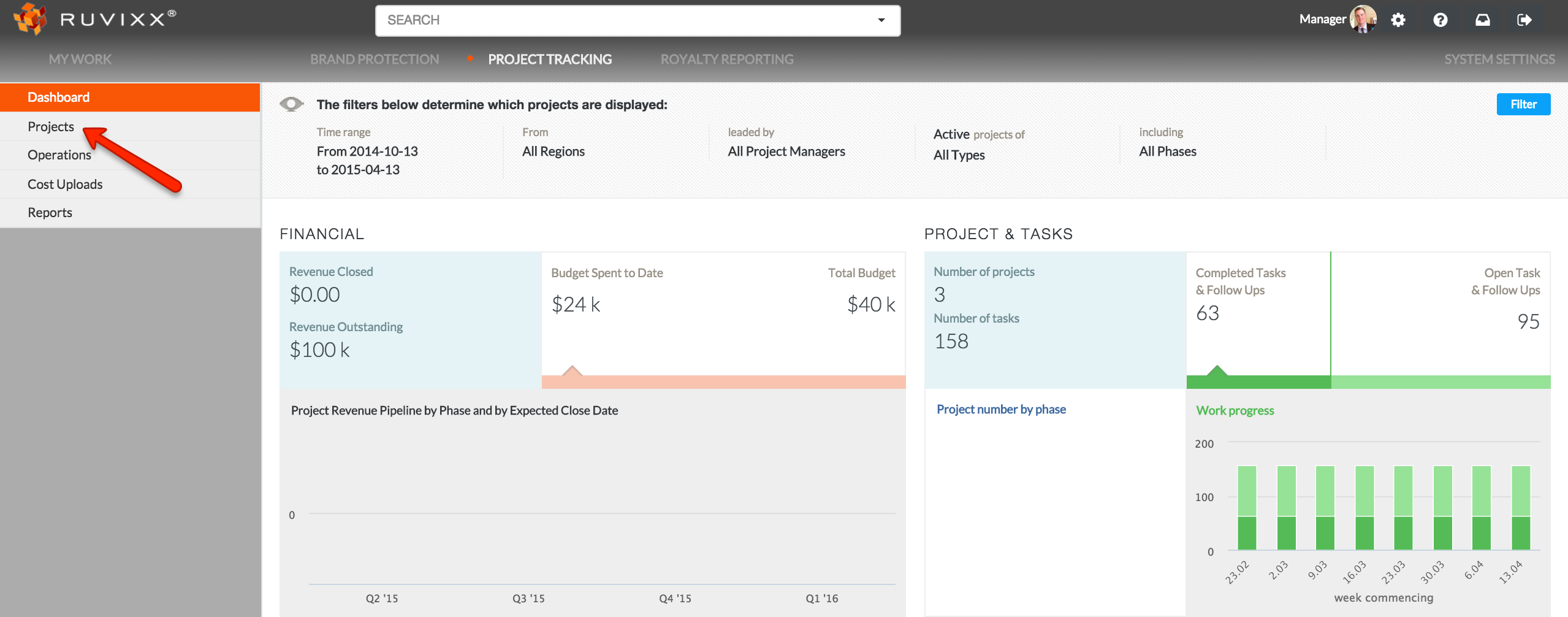The image size is (1568, 617).
Task: Switch to the Royalty Reporting tab
Action: (726, 59)
